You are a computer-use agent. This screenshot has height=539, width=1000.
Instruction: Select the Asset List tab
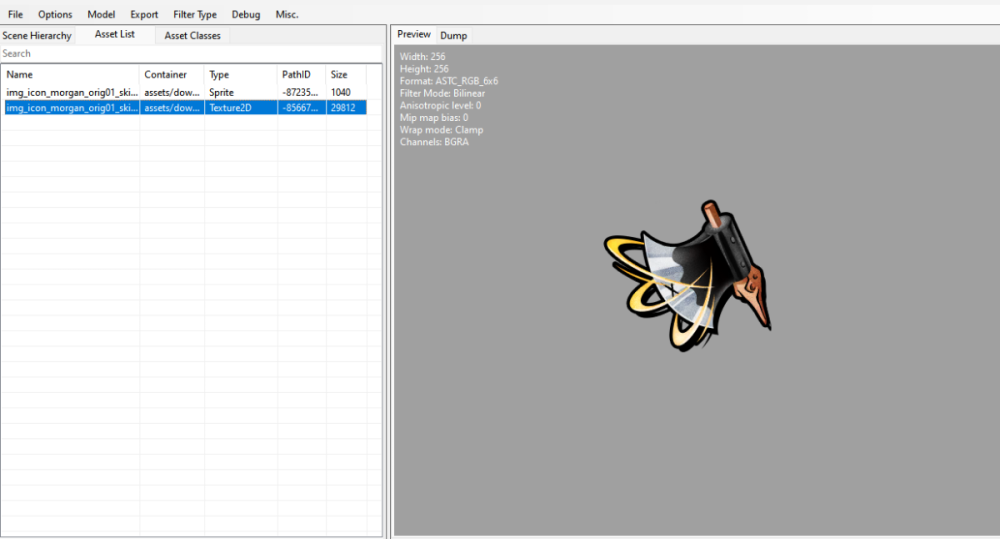pos(115,35)
